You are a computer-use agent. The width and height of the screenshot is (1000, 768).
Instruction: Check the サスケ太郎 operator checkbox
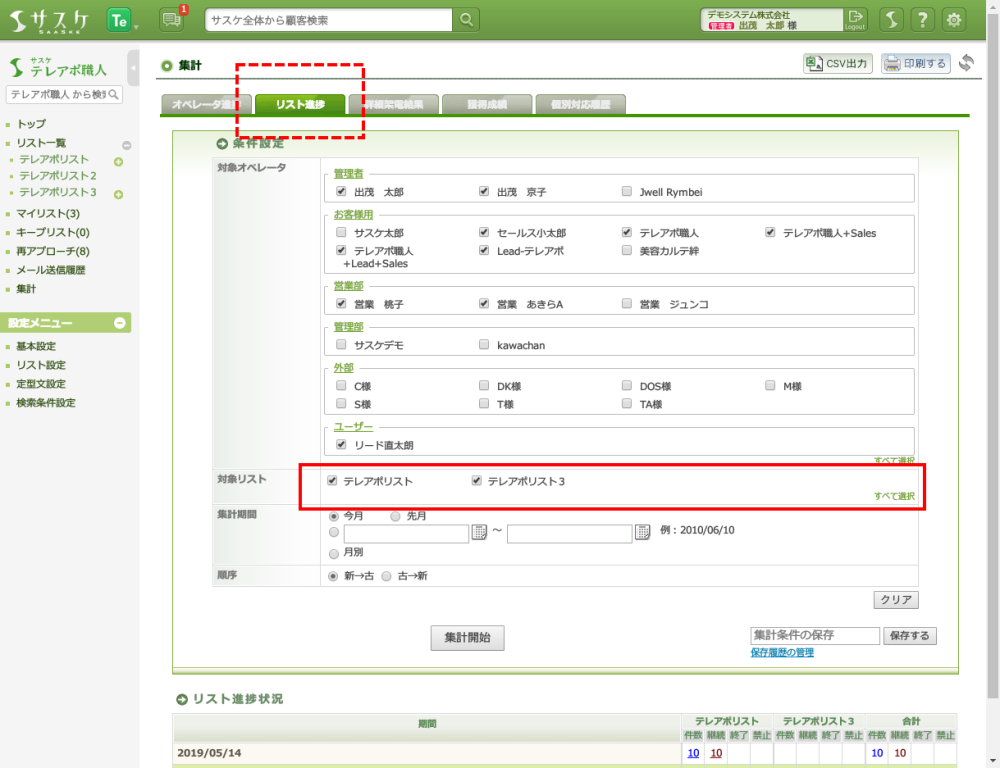click(x=342, y=233)
